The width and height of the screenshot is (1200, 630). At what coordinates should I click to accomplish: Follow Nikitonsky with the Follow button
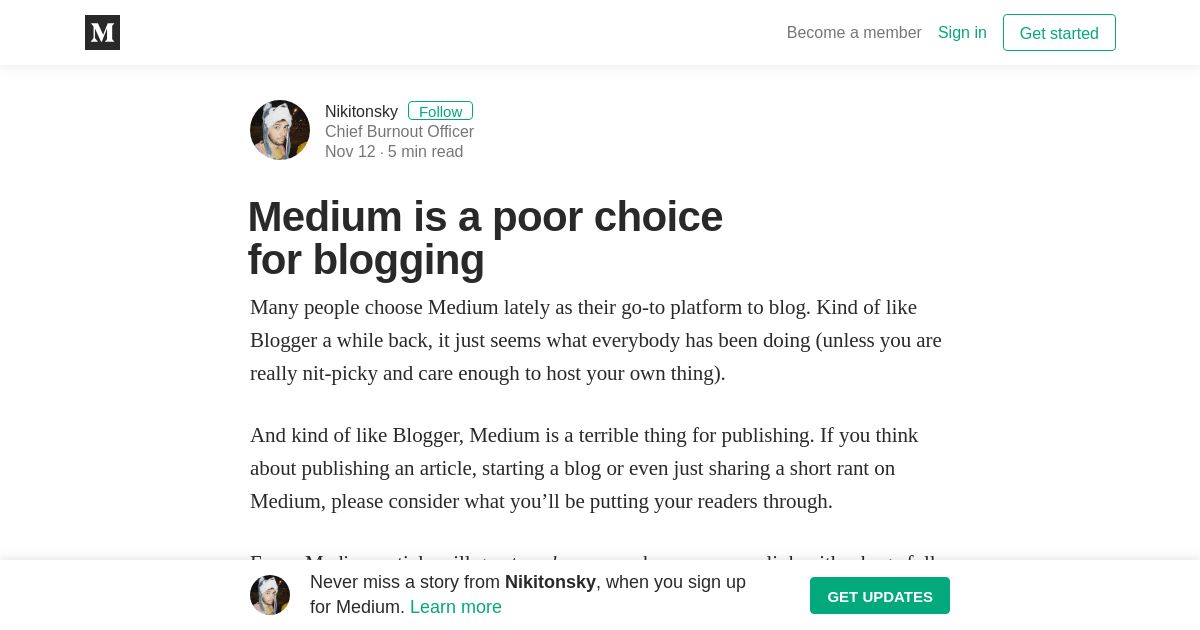point(440,111)
